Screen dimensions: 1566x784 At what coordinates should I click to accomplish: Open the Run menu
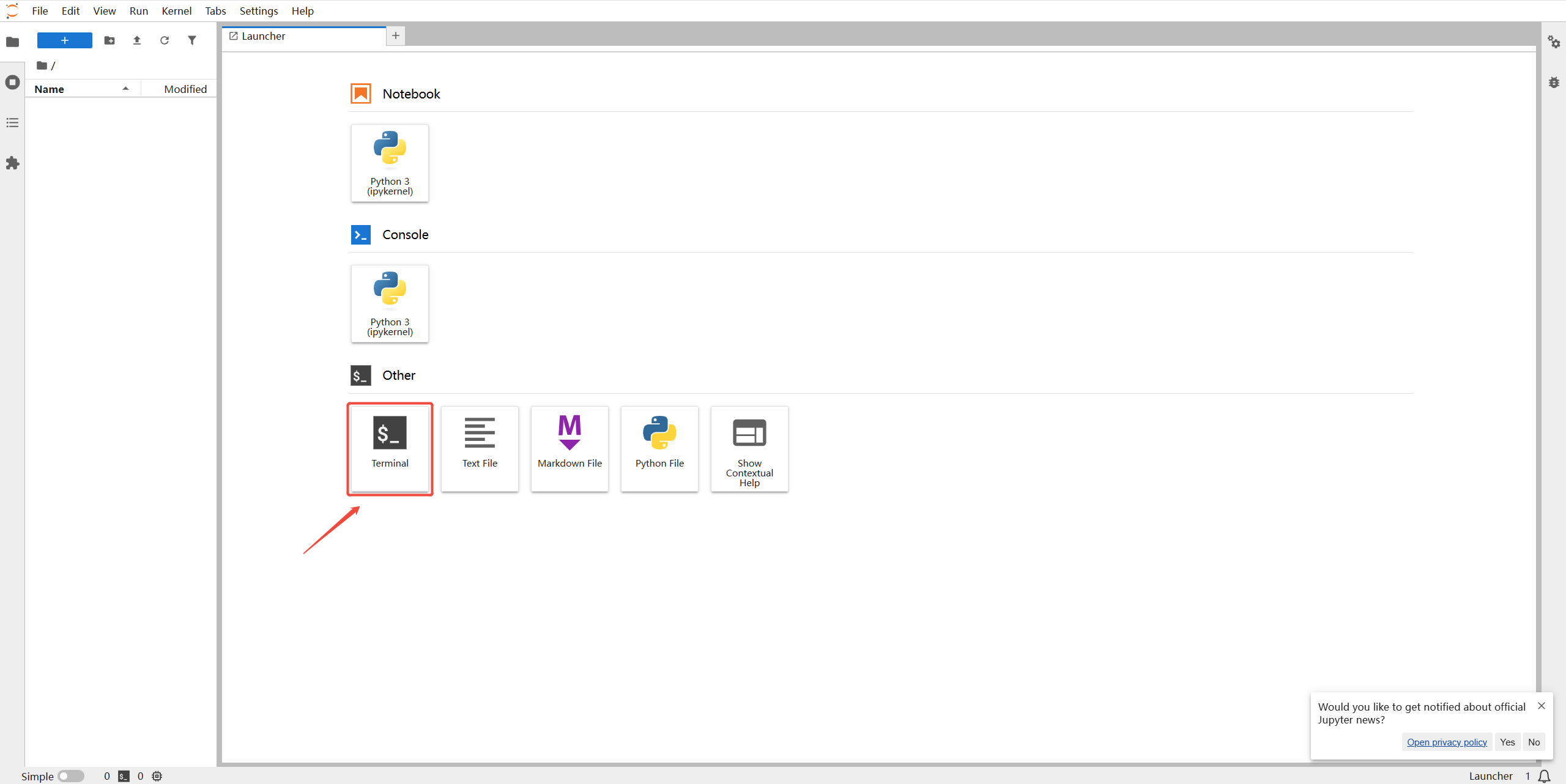tap(139, 11)
